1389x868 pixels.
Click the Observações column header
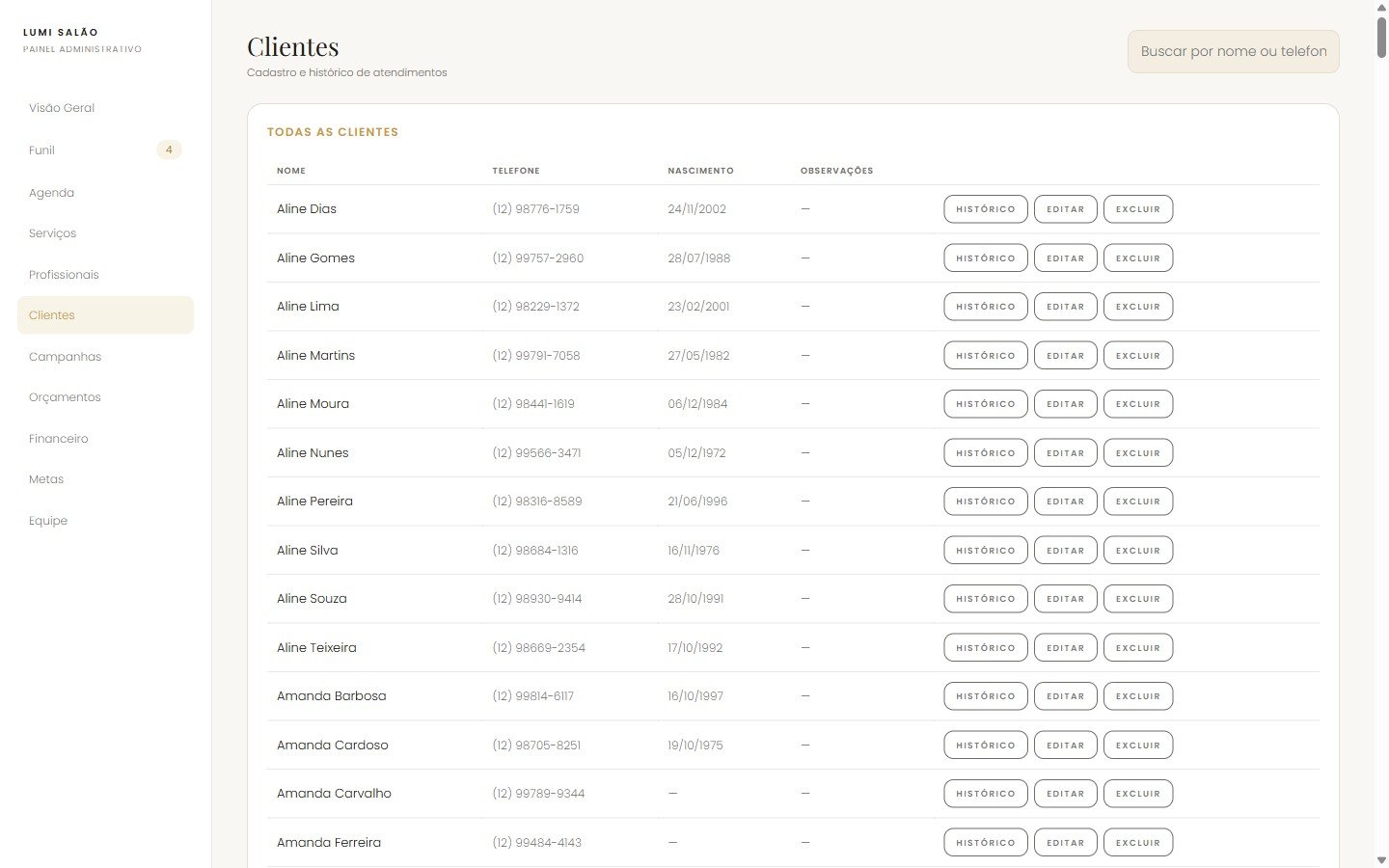click(x=836, y=171)
